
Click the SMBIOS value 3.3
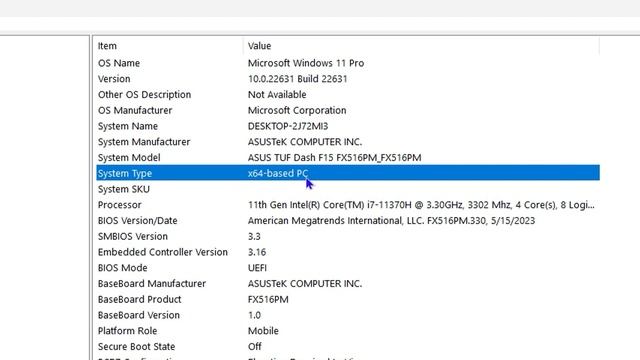click(254, 236)
